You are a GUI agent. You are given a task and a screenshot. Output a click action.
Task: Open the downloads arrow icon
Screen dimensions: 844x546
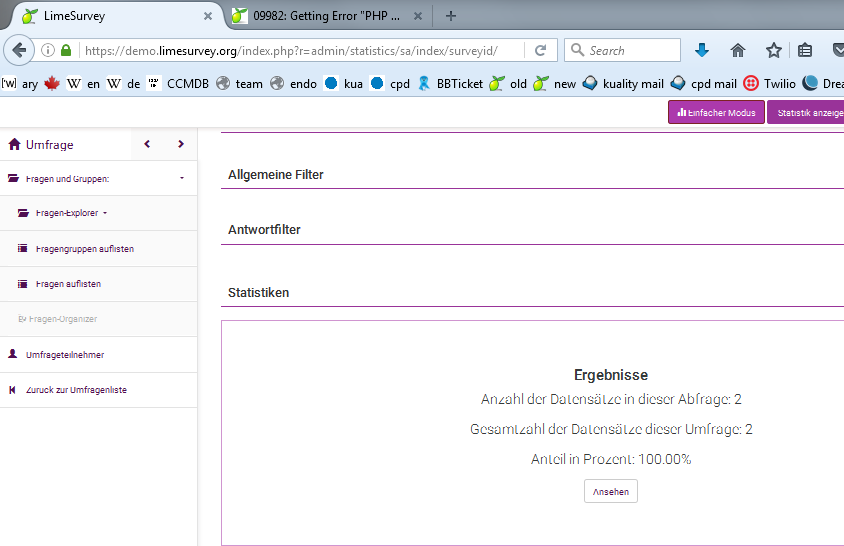702,50
